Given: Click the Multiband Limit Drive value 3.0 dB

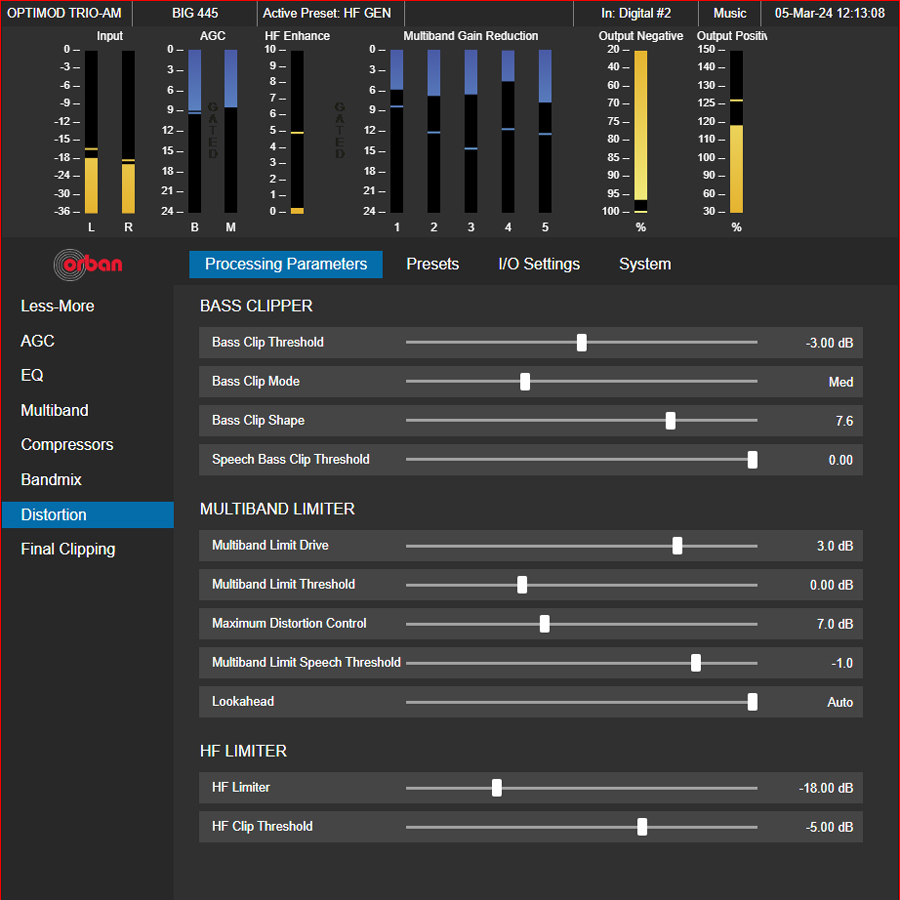Looking at the screenshot, I should pyautogui.click(x=835, y=546).
